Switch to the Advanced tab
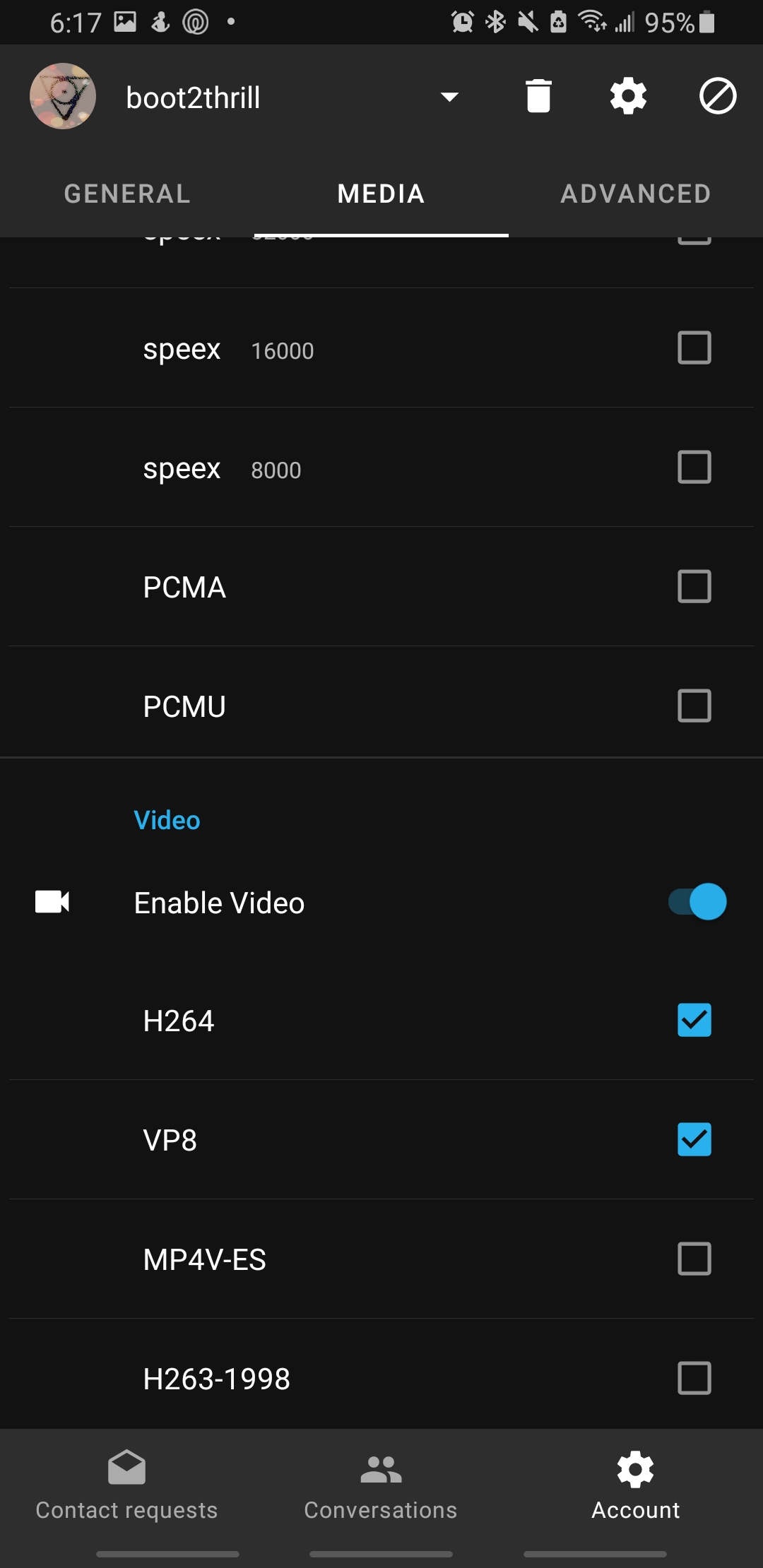 coord(635,194)
